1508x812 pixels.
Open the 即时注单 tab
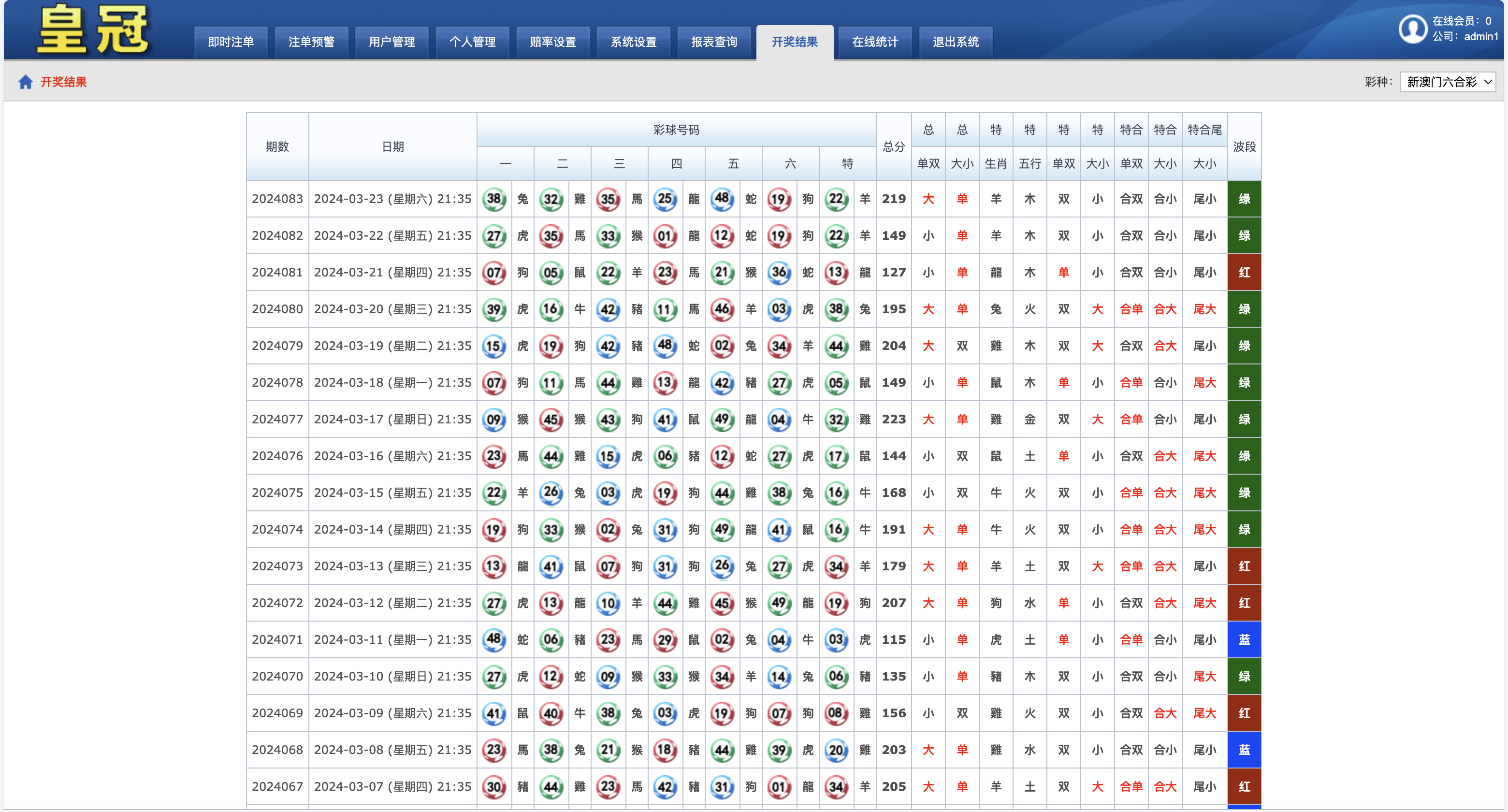coord(231,42)
